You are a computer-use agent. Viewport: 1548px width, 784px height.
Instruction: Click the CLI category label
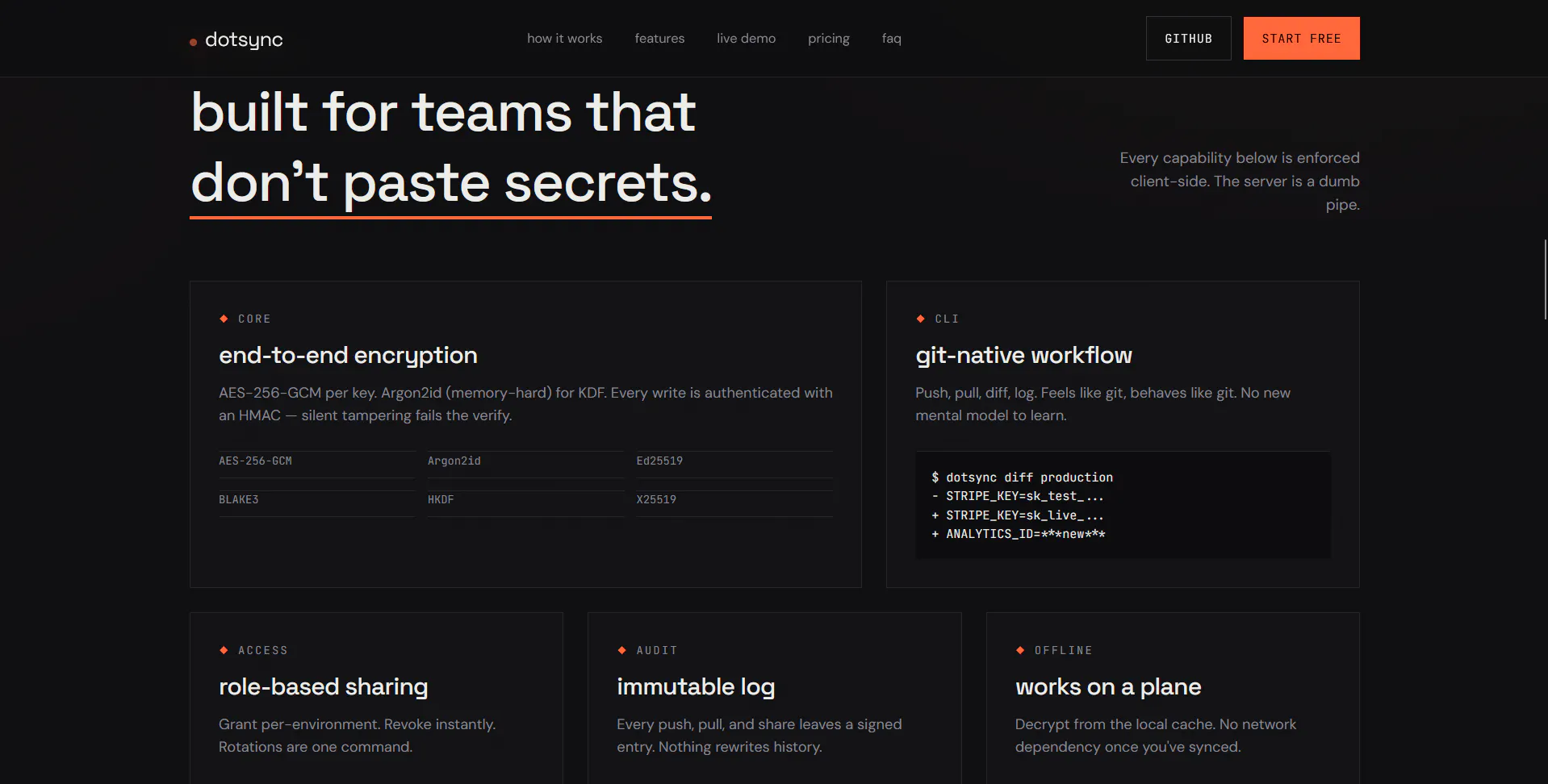(948, 319)
